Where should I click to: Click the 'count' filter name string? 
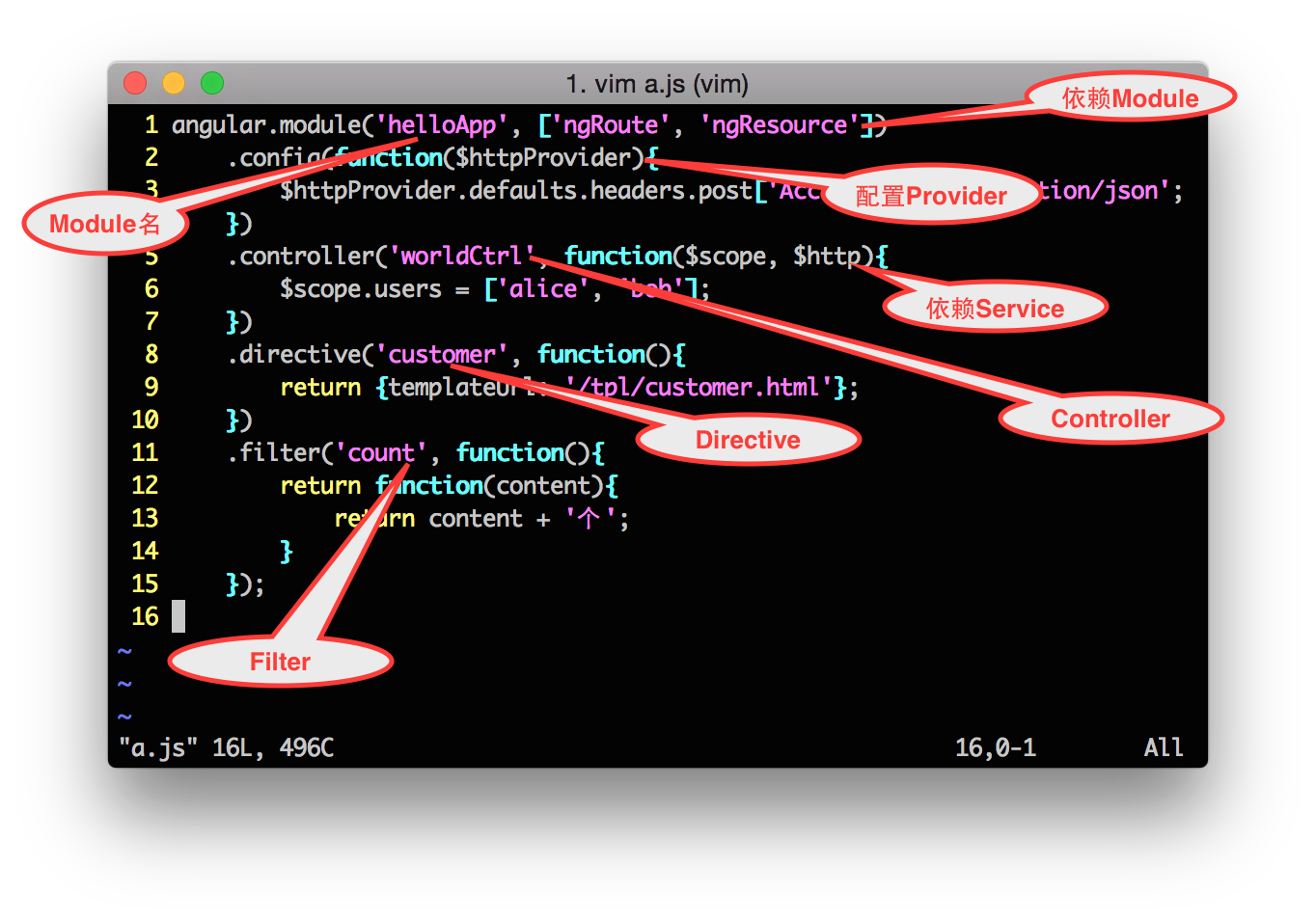380,453
